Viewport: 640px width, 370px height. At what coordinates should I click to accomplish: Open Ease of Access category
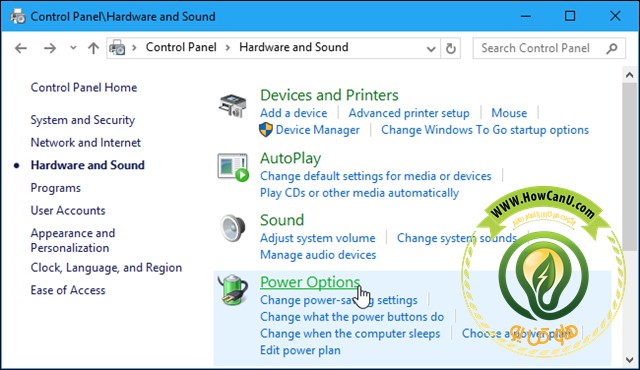[68, 290]
